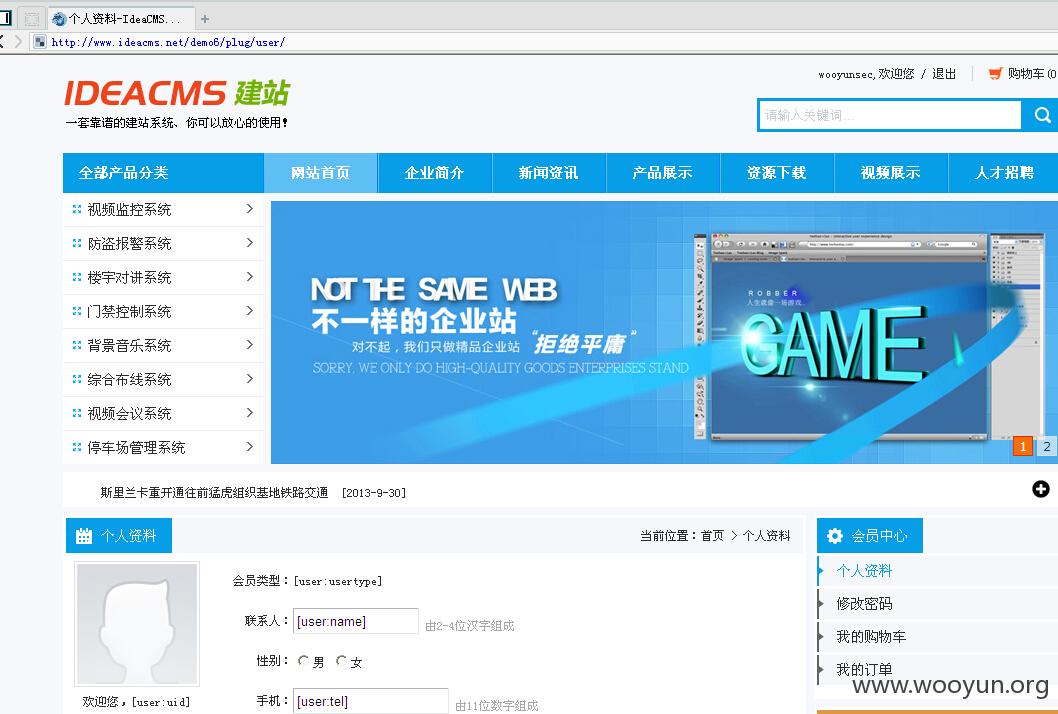This screenshot has height=714, width=1058.
Task: Click the bullet icon beside 停车场管理系统
Action: pos(76,447)
